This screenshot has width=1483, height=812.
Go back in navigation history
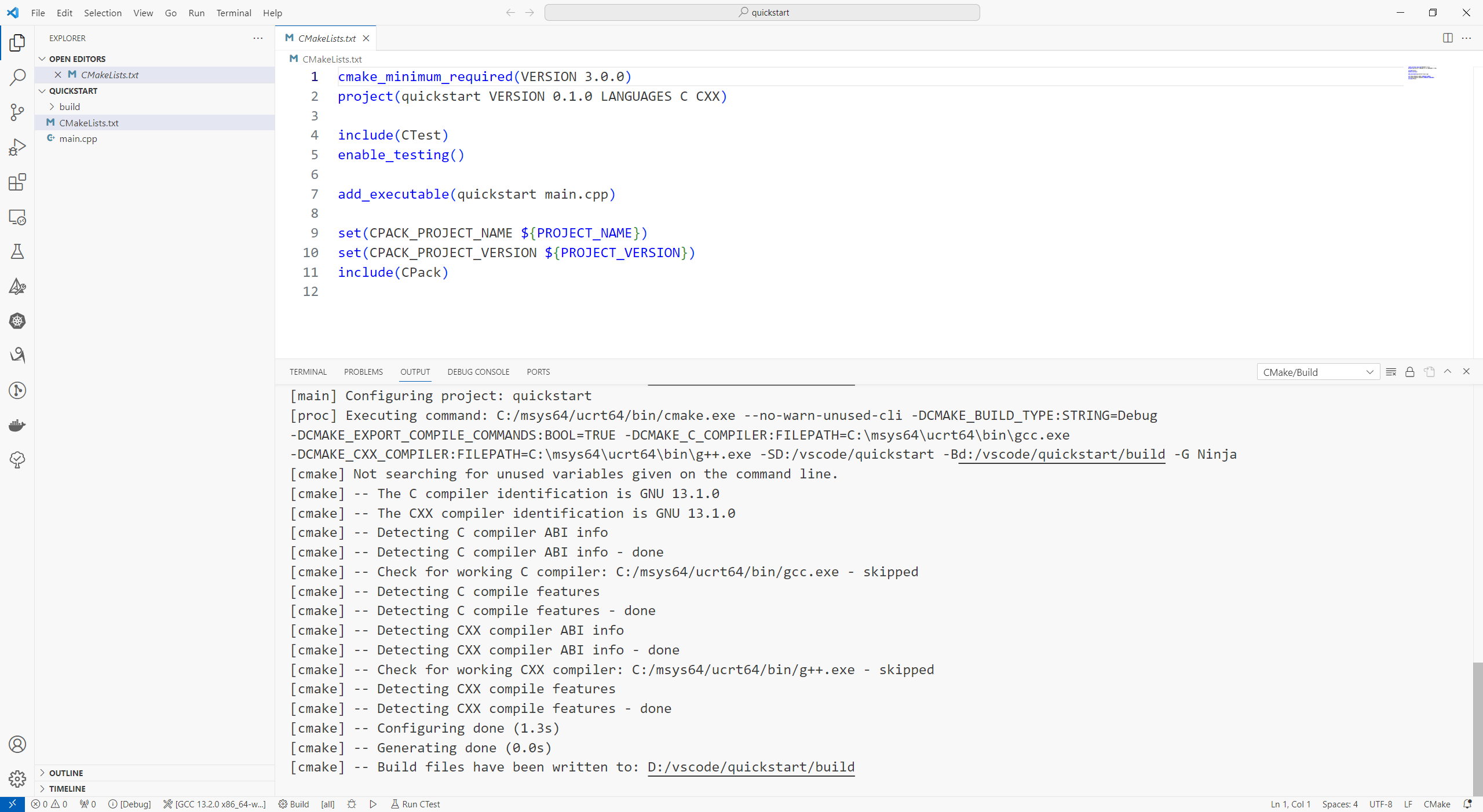tap(510, 12)
